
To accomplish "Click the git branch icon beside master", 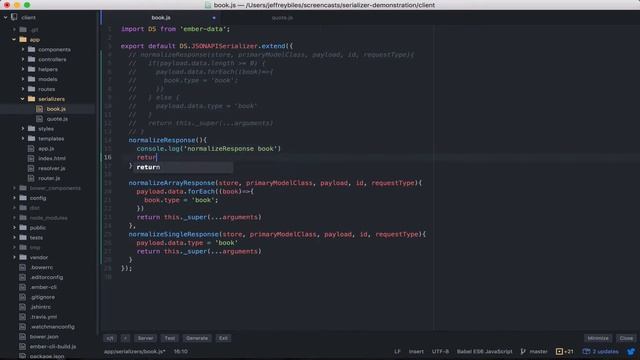I will pos(523,351).
